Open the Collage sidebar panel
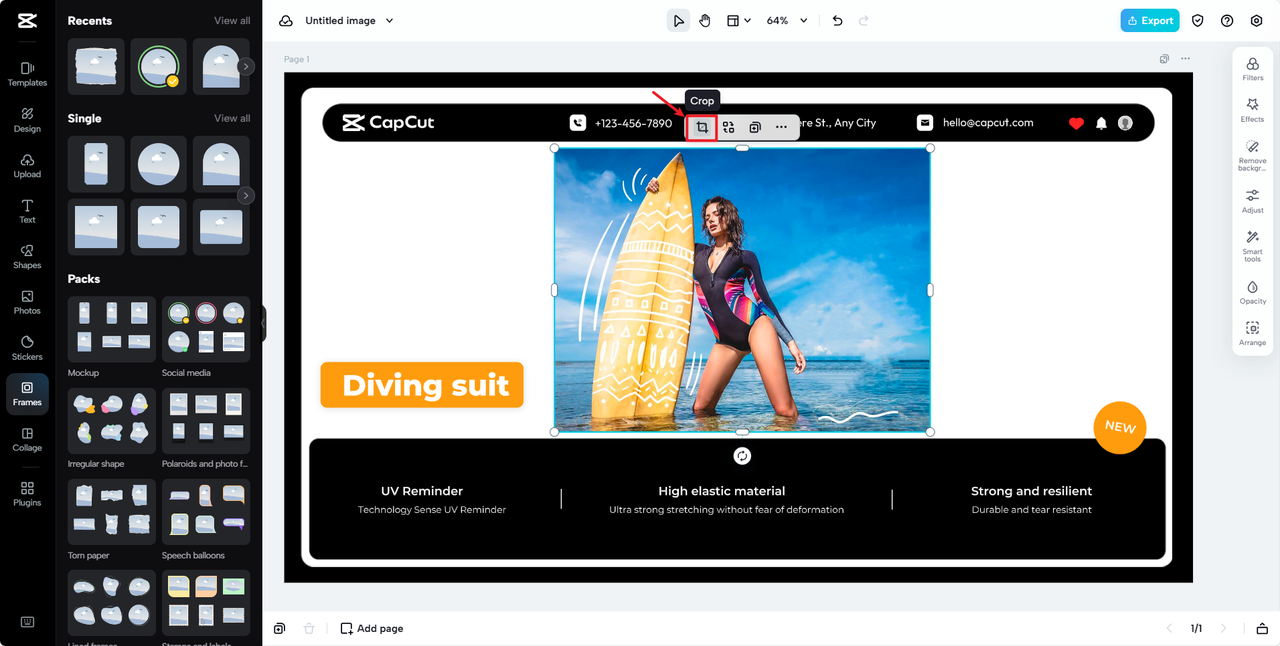The image size is (1280, 646). point(27,440)
